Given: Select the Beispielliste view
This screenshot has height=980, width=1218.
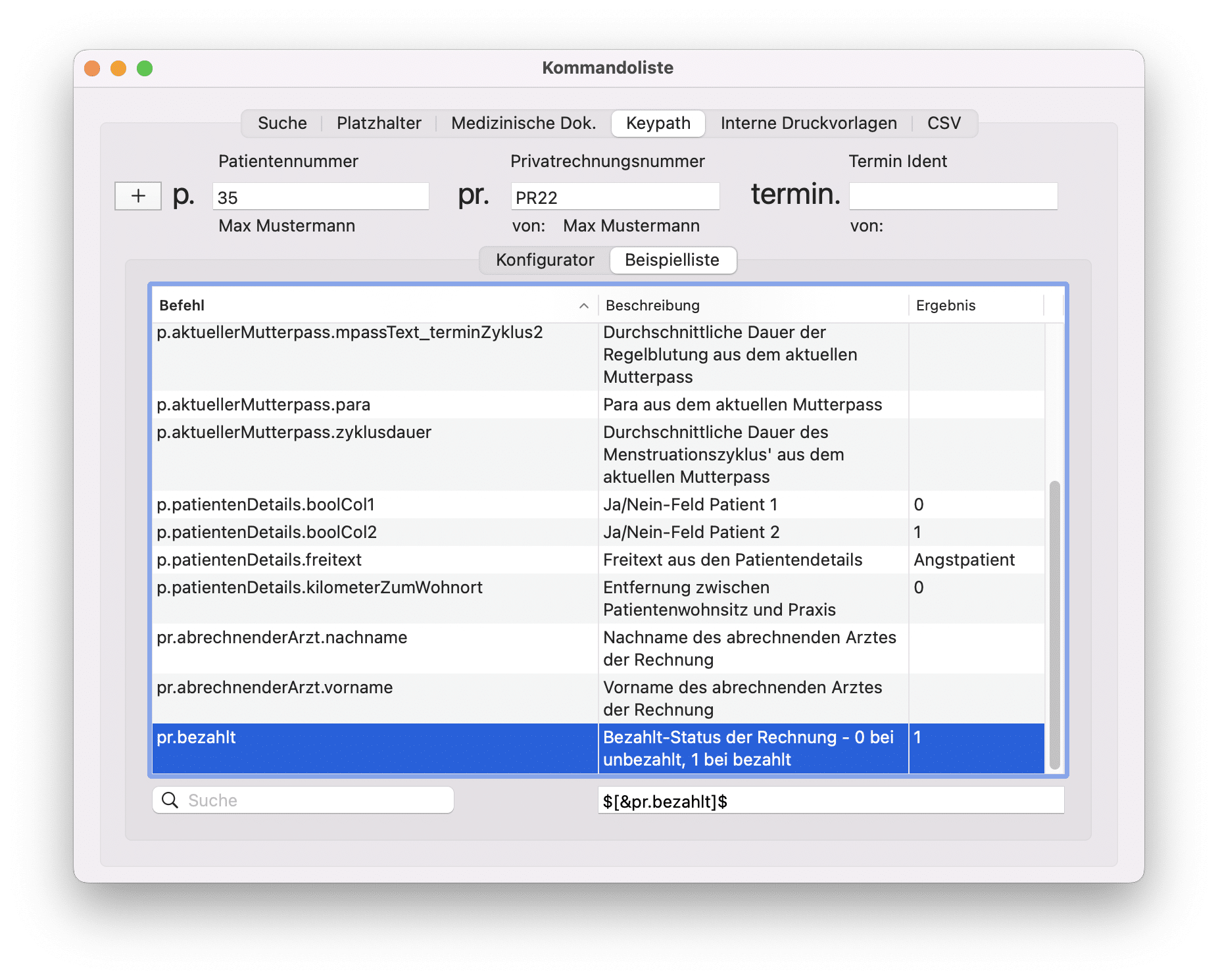Looking at the screenshot, I should (672, 260).
